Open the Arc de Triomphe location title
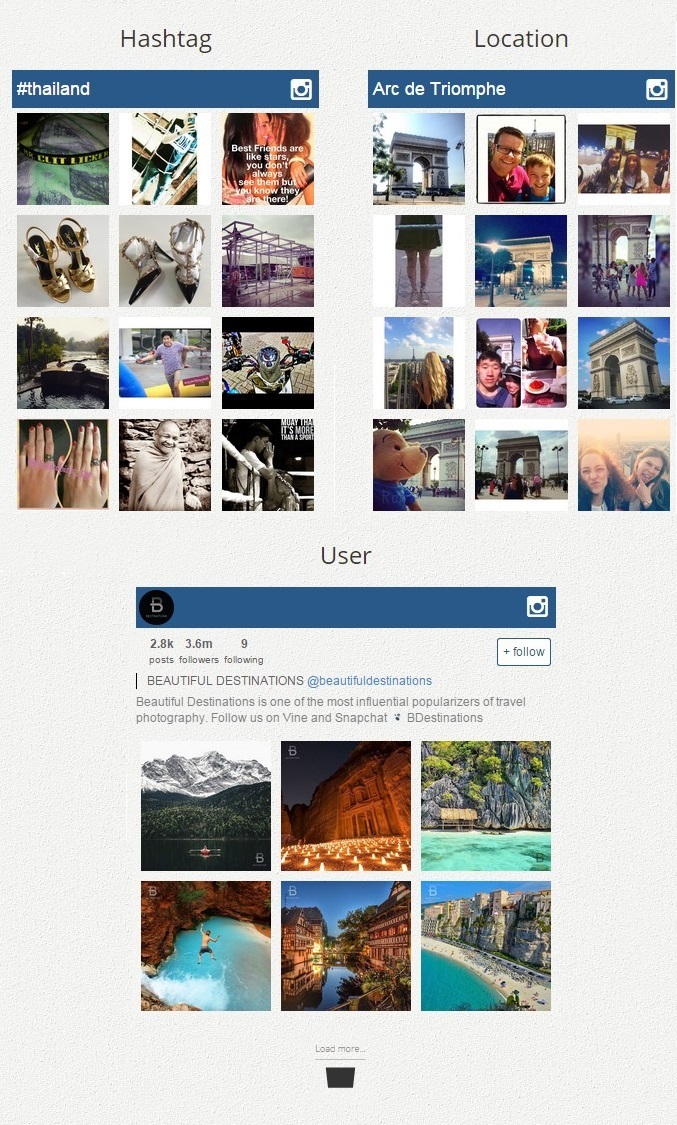This screenshot has width=677, height=1125. tap(439, 89)
